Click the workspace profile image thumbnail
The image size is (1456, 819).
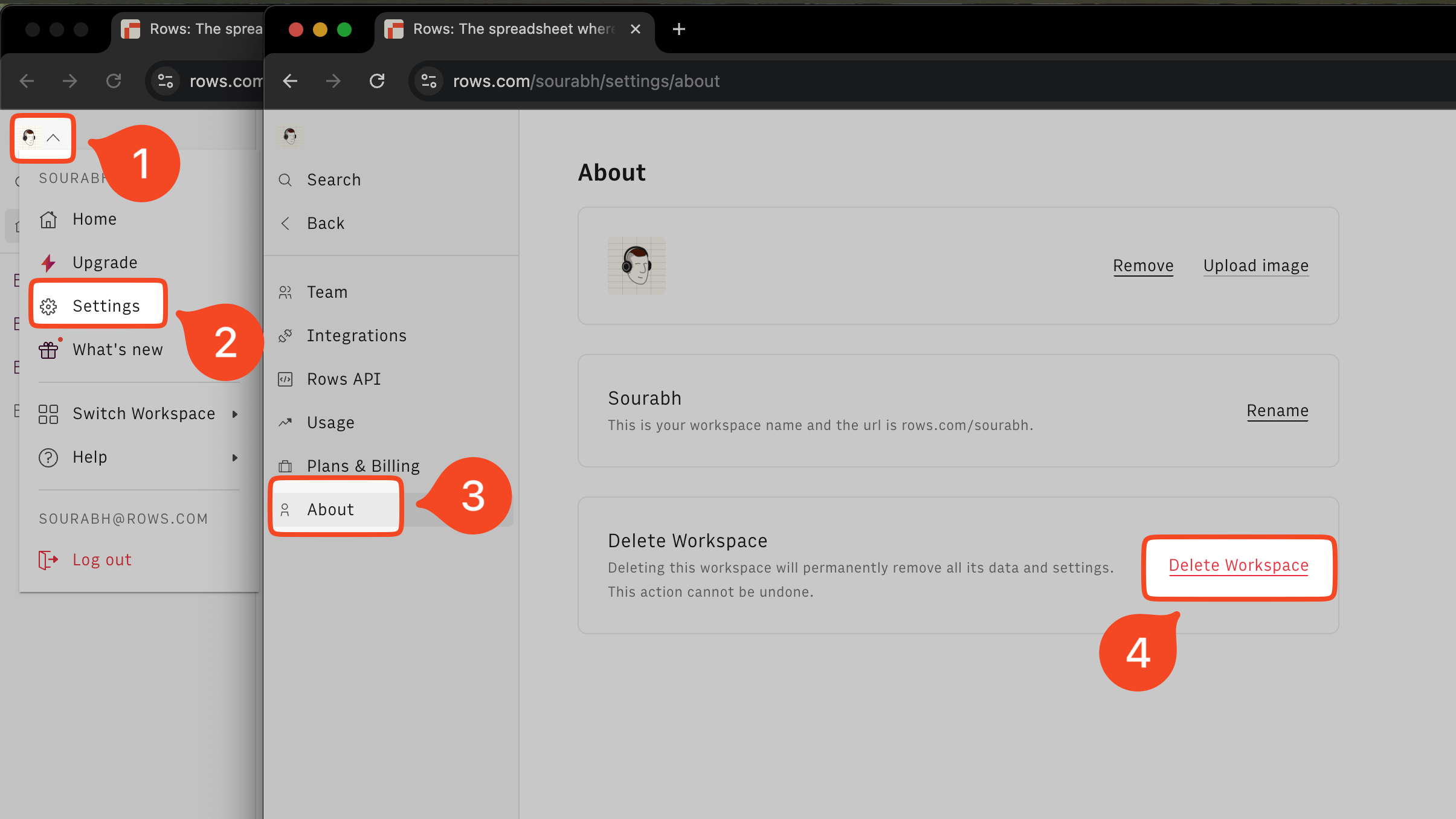pos(637,266)
